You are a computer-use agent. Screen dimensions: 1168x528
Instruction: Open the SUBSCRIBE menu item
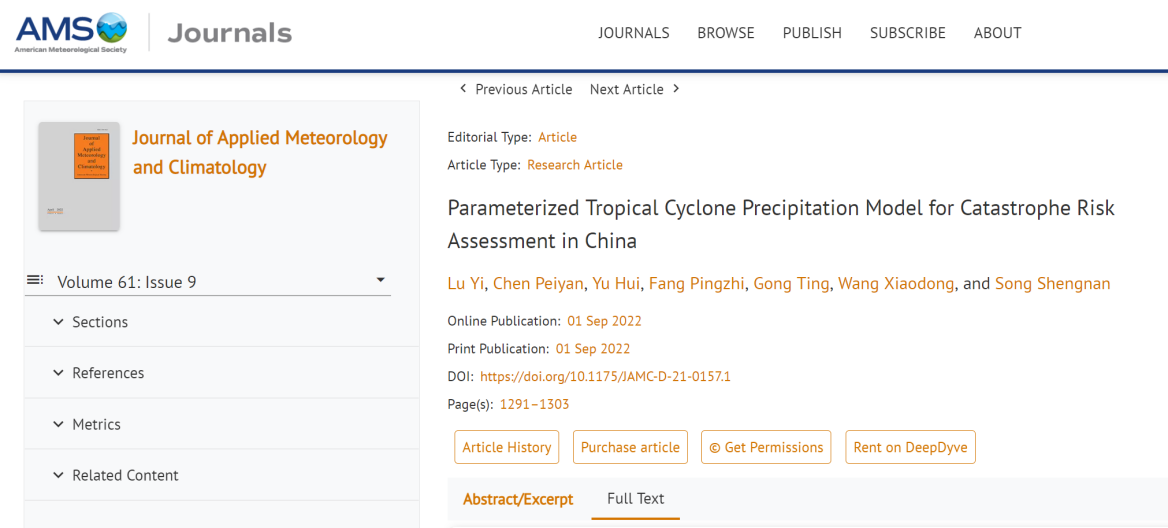(907, 33)
